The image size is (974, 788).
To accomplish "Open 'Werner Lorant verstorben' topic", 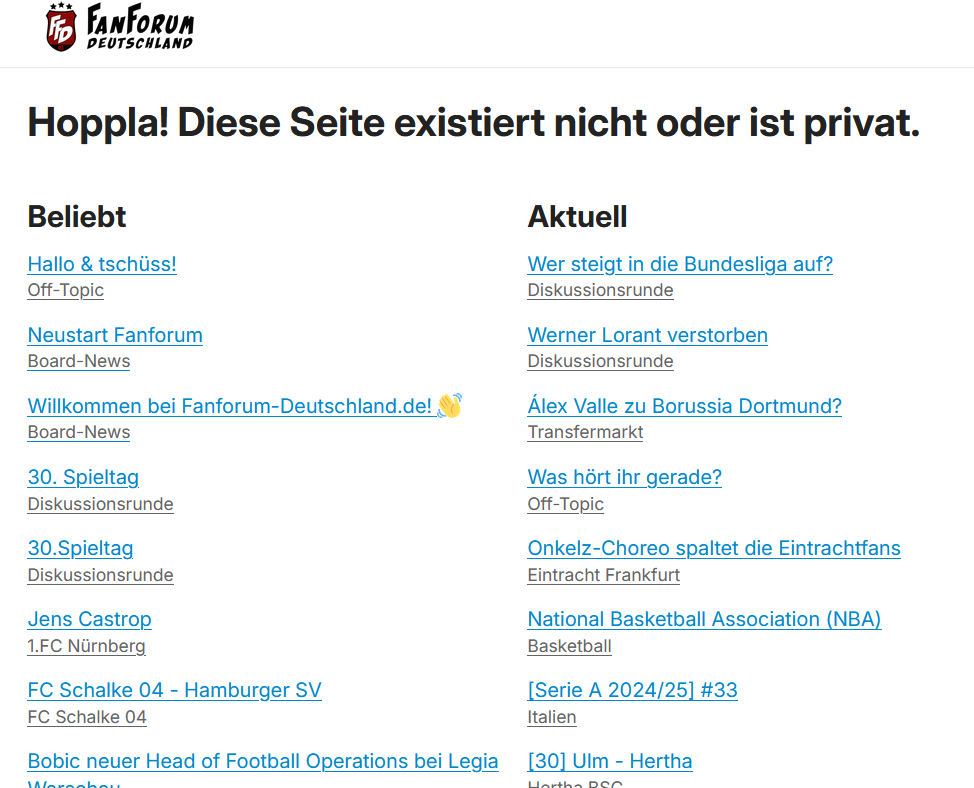I will (648, 335).
